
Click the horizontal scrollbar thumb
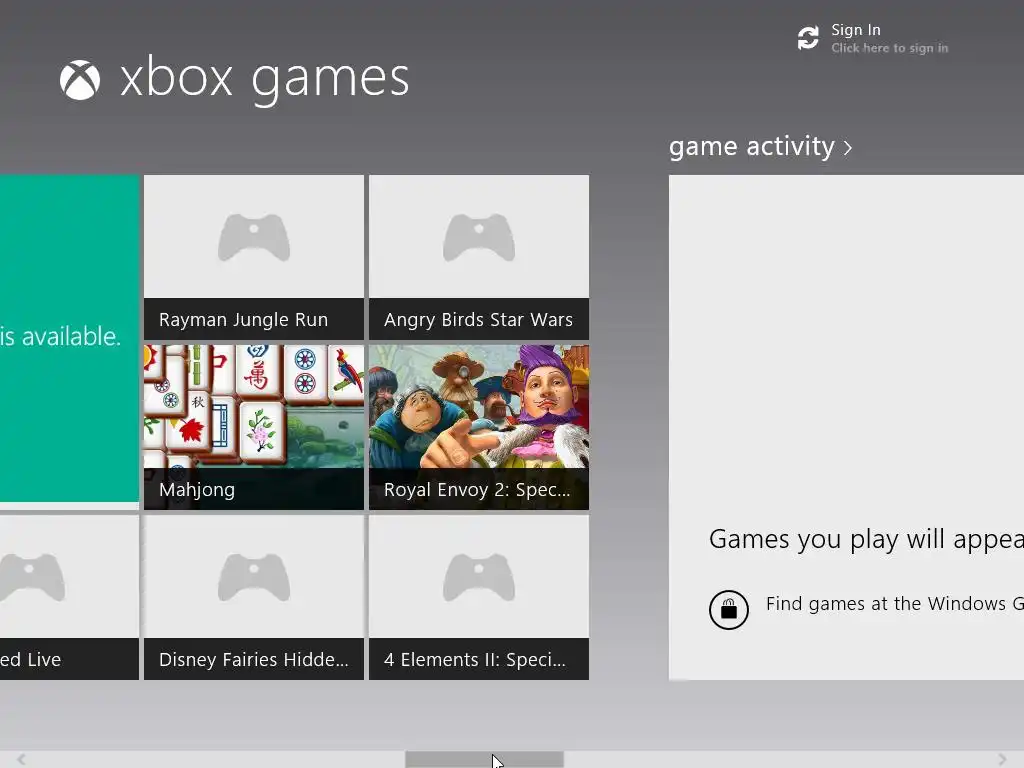tap(484, 760)
